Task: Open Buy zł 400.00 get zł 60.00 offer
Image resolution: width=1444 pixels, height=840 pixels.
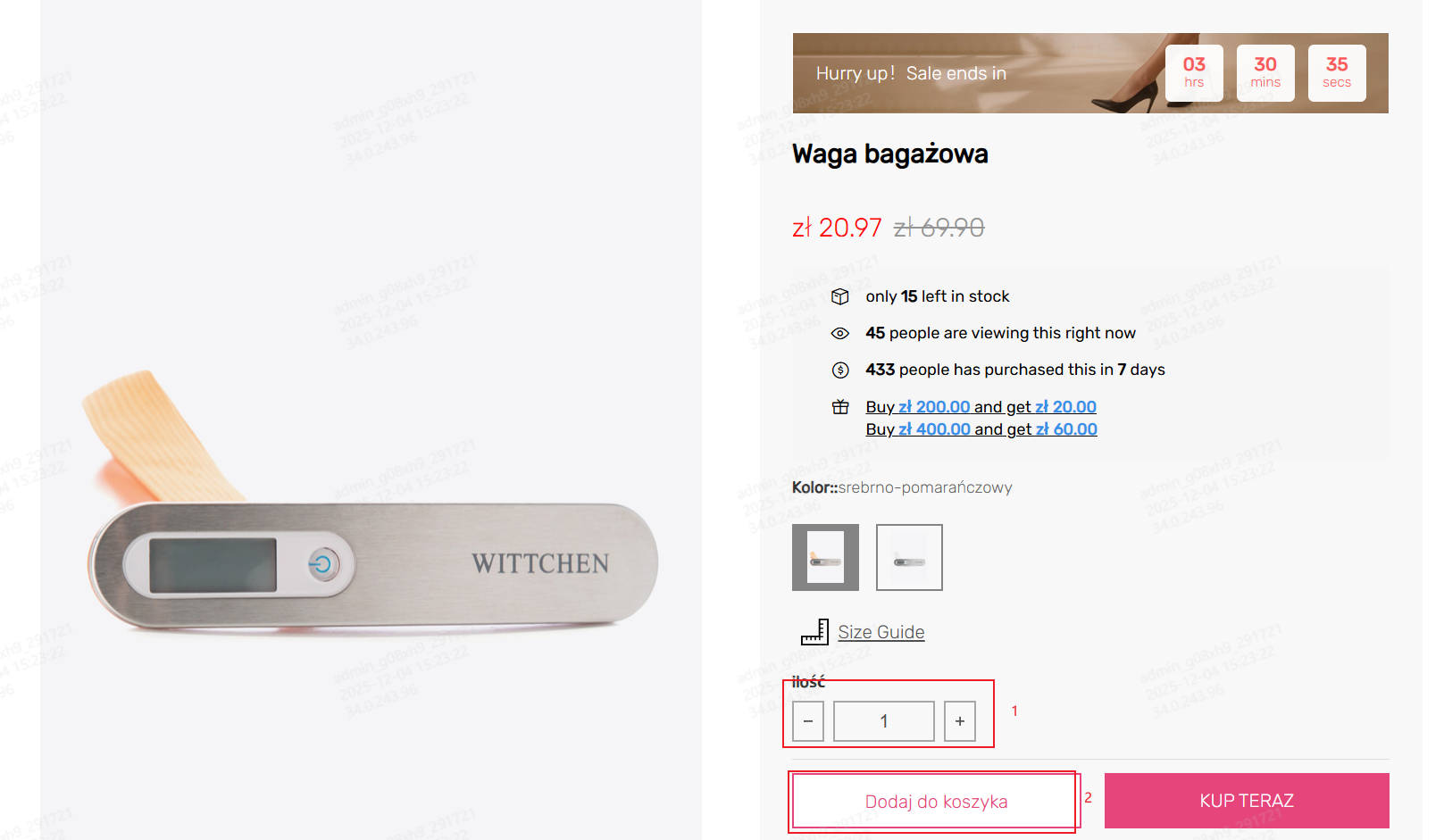Action: pos(981,429)
